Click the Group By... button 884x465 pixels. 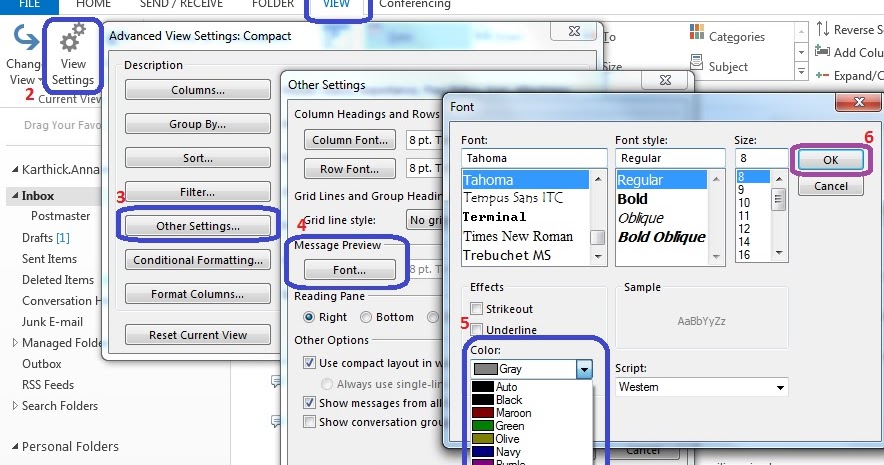pos(198,124)
